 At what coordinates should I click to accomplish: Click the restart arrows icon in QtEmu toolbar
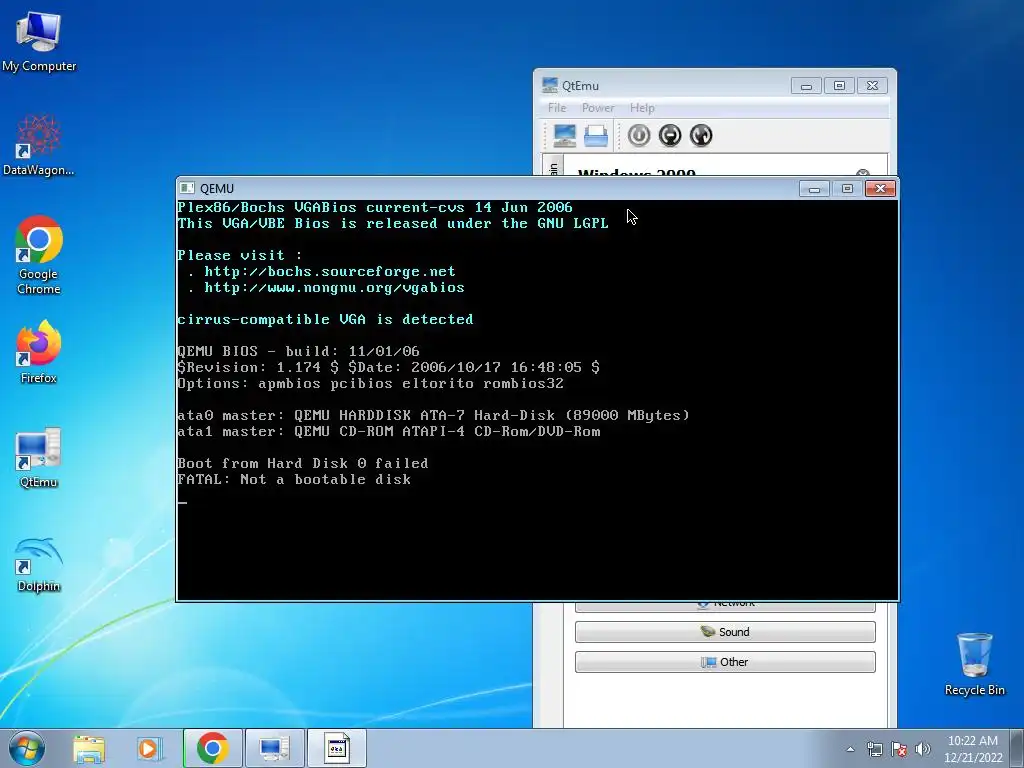pyautogui.click(x=701, y=135)
